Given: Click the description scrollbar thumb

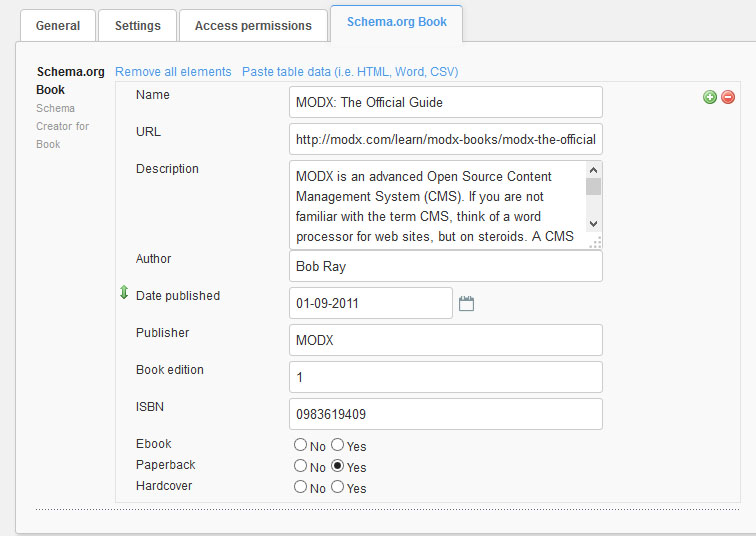Looking at the screenshot, I should click(x=594, y=187).
